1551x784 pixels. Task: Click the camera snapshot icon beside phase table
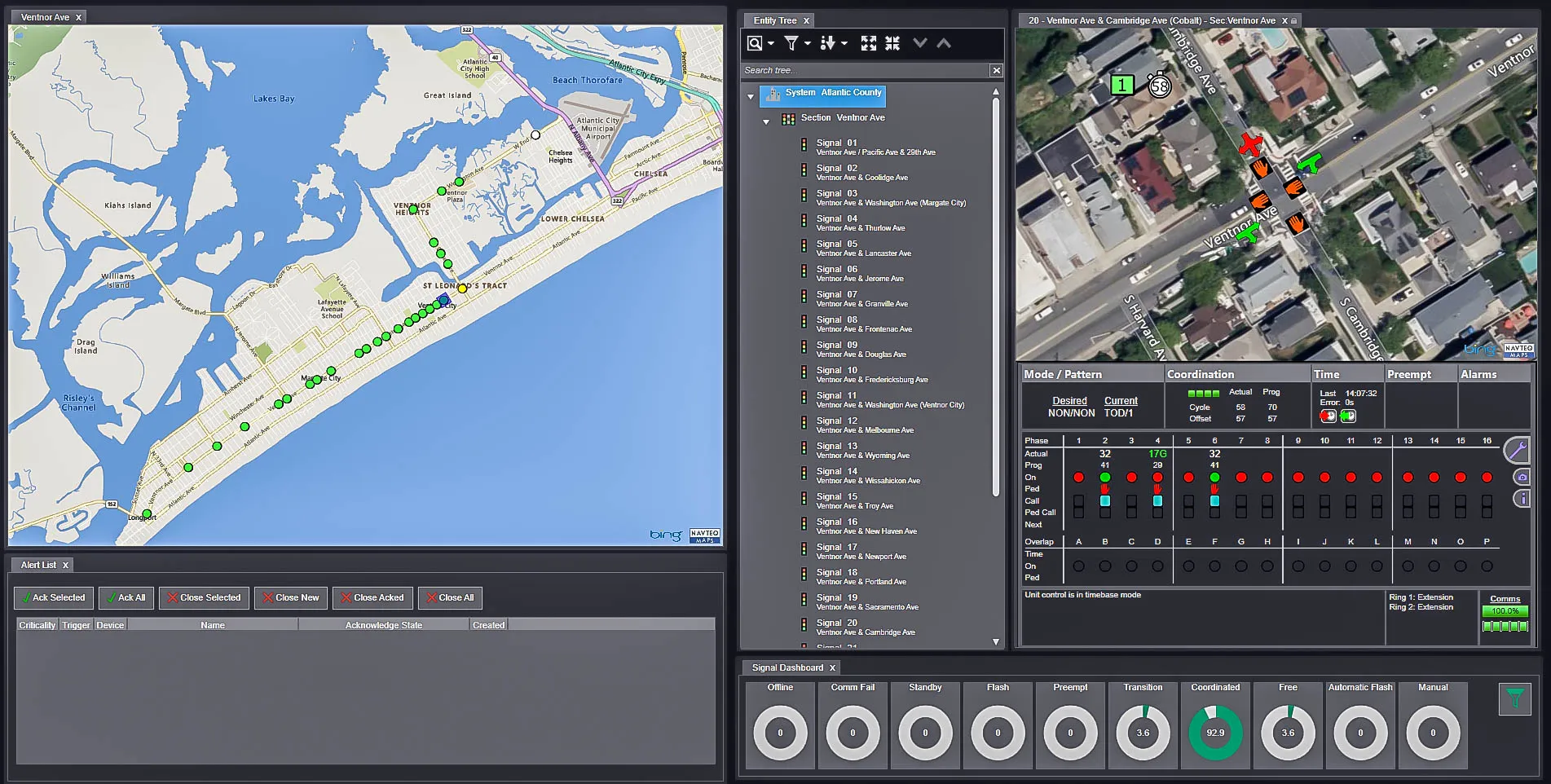pos(1522,477)
